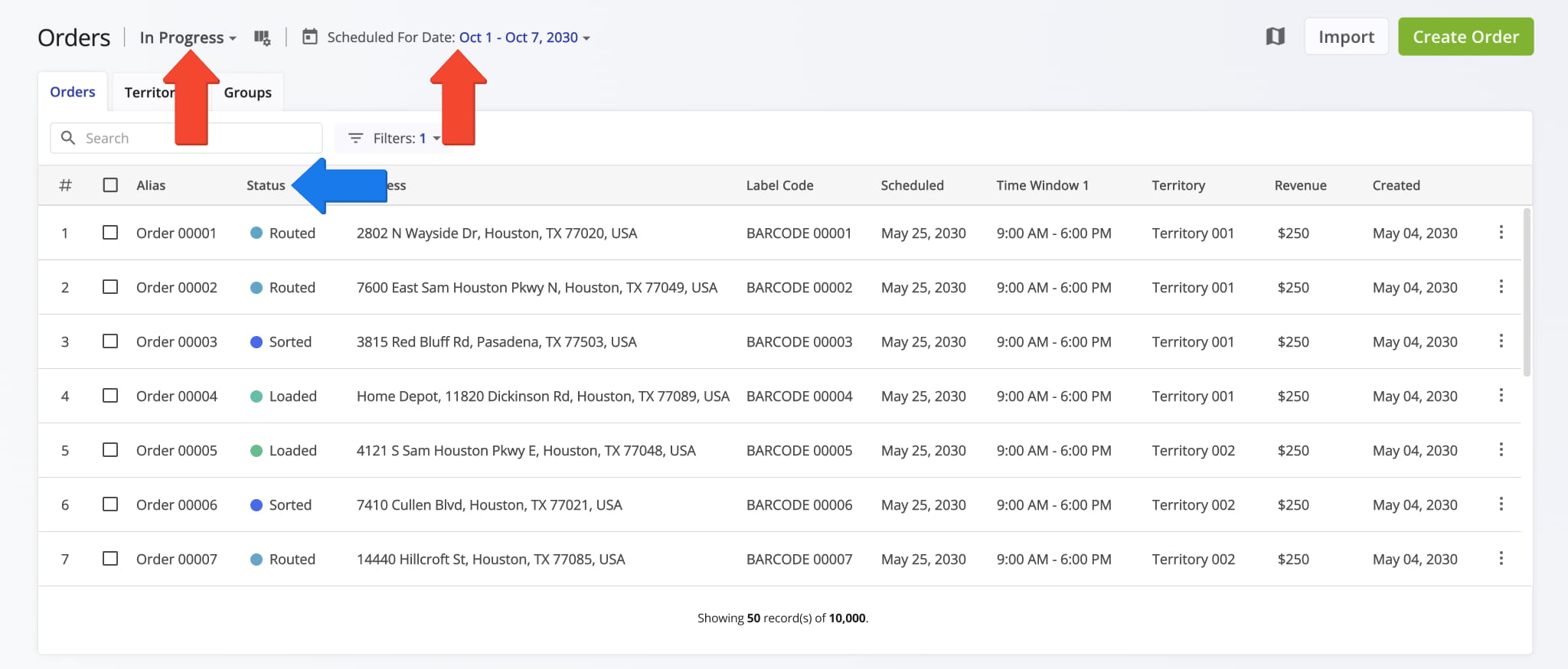This screenshot has width=1568, height=669.
Task: Switch to the Groups tab
Action: click(x=247, y=93)
